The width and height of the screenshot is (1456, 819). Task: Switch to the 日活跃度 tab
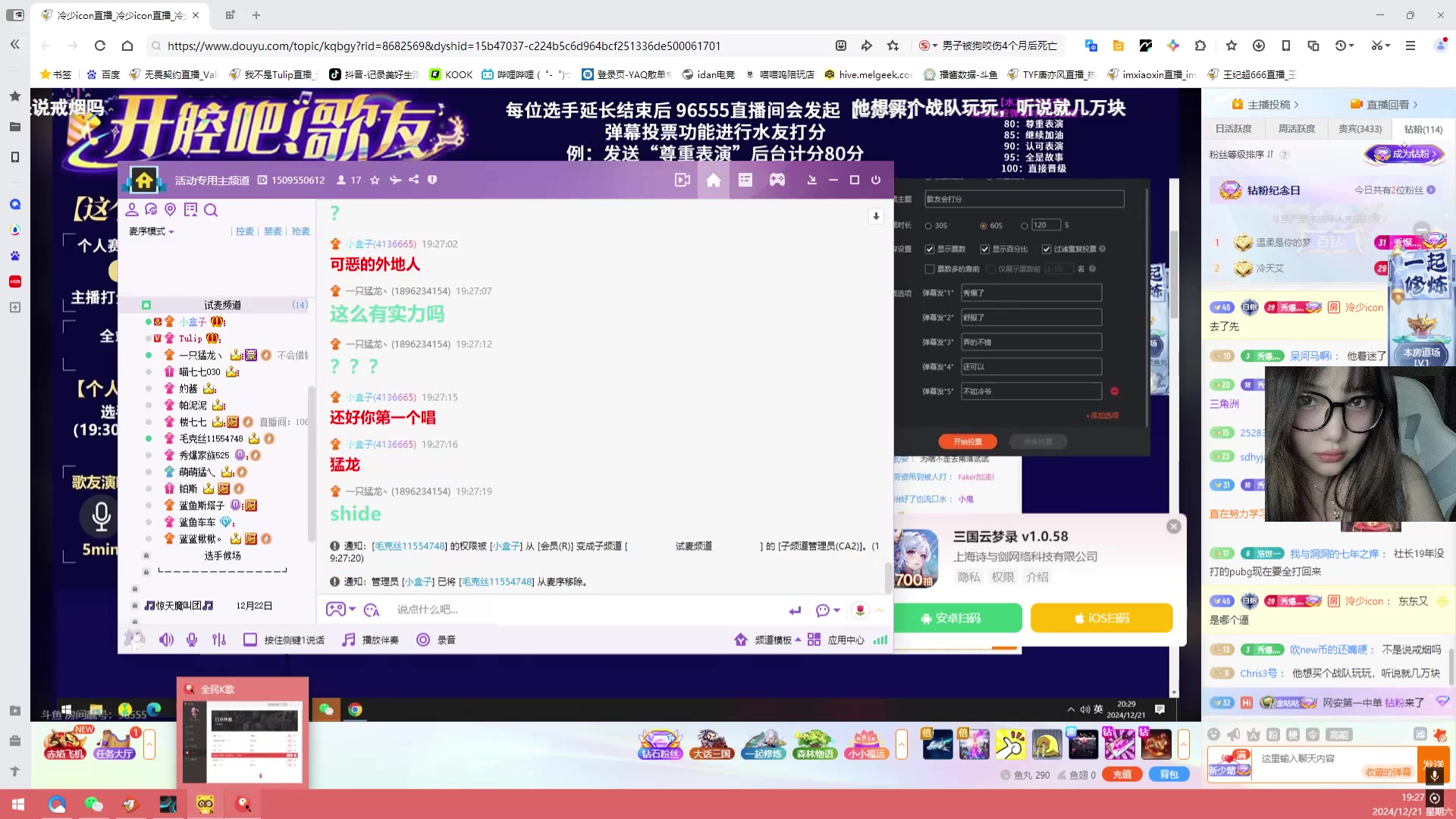tap(1234, 129)
